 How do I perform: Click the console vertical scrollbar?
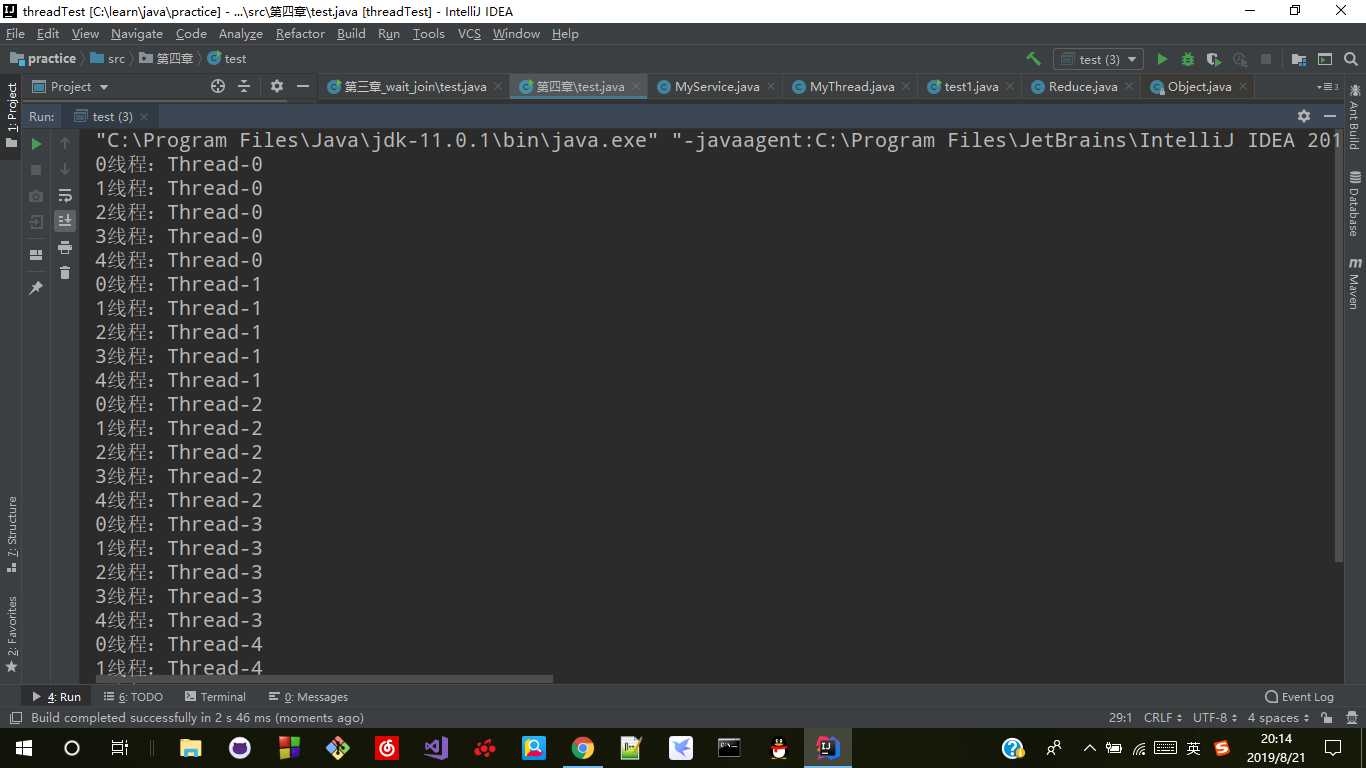point(1339,347)
